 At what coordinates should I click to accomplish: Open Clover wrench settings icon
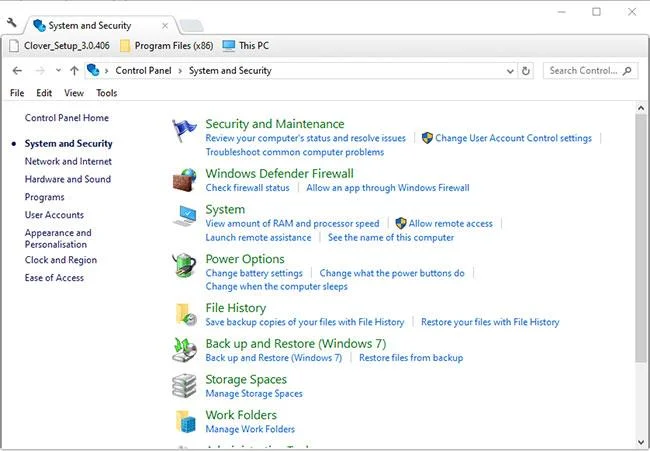12,23
